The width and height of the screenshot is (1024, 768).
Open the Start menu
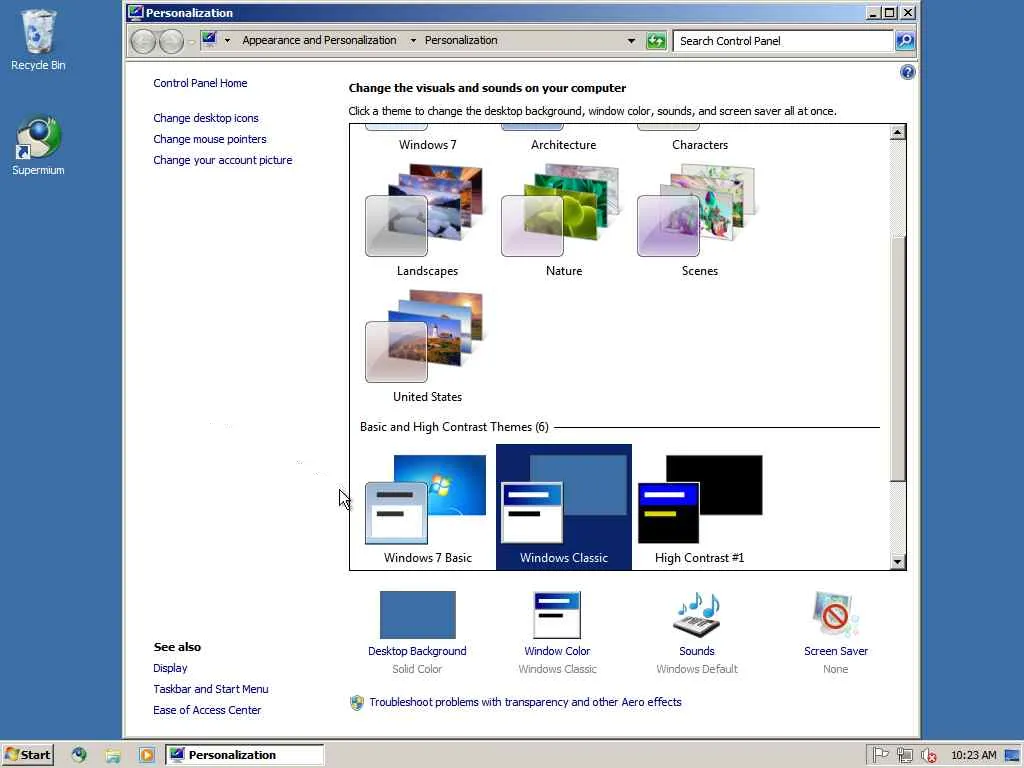27,755
